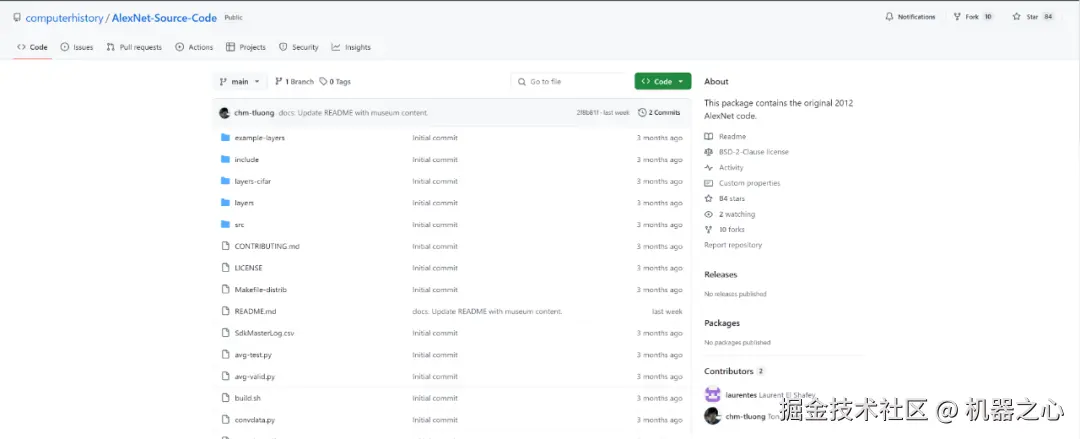Click the file icon beside build.sh
The width and height of the screenshot is (1080, 439).
[225, 398]
